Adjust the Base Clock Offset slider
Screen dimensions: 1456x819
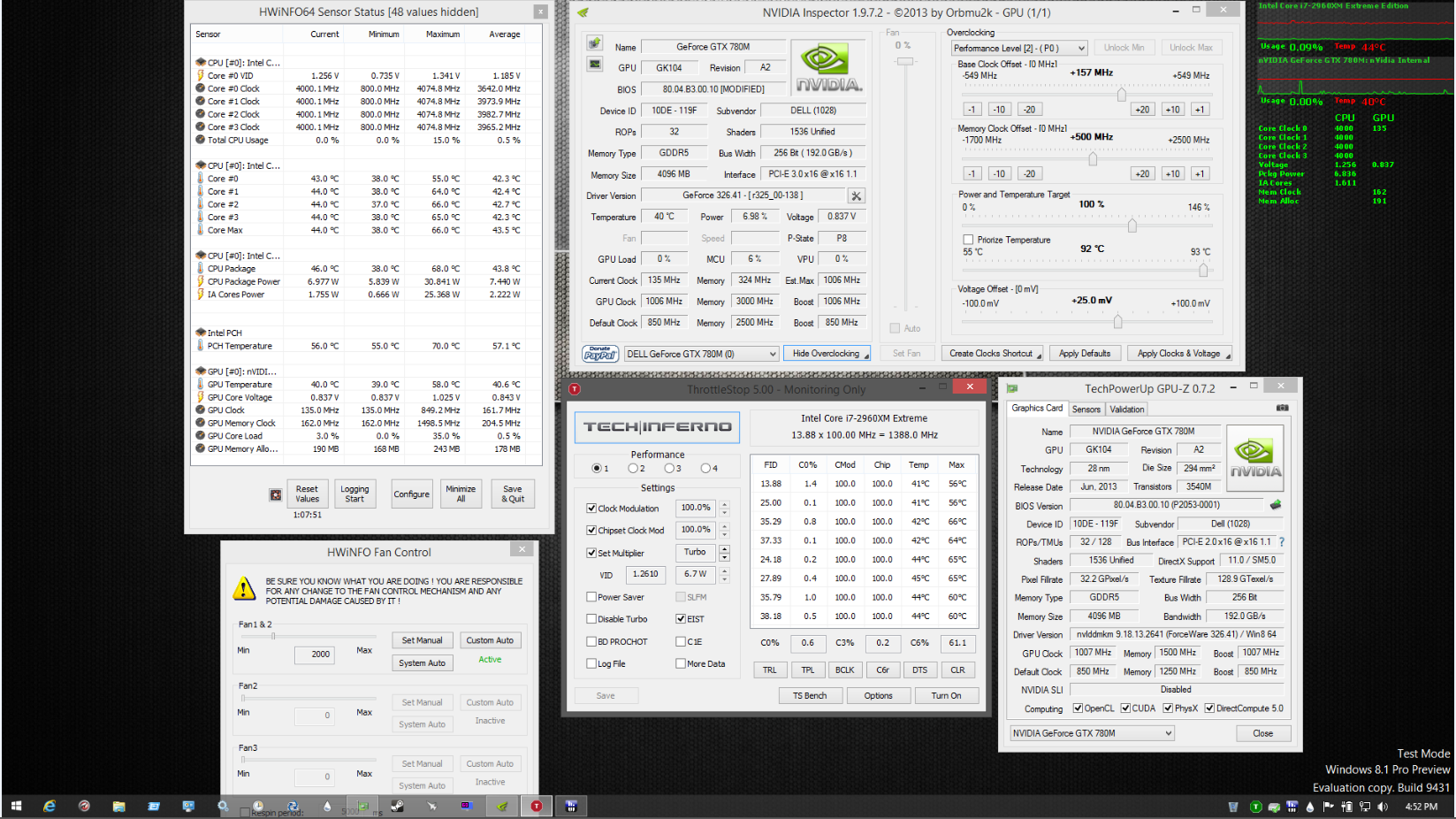[1122, 95]
